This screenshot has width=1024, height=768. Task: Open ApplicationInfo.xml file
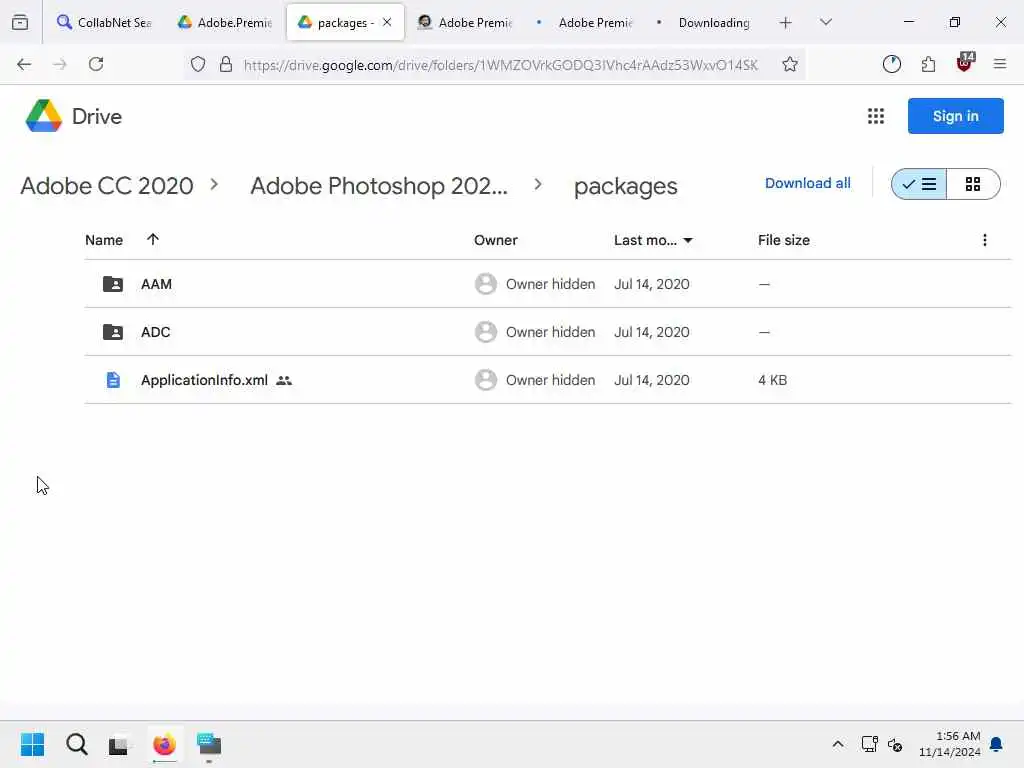point(204,380)
